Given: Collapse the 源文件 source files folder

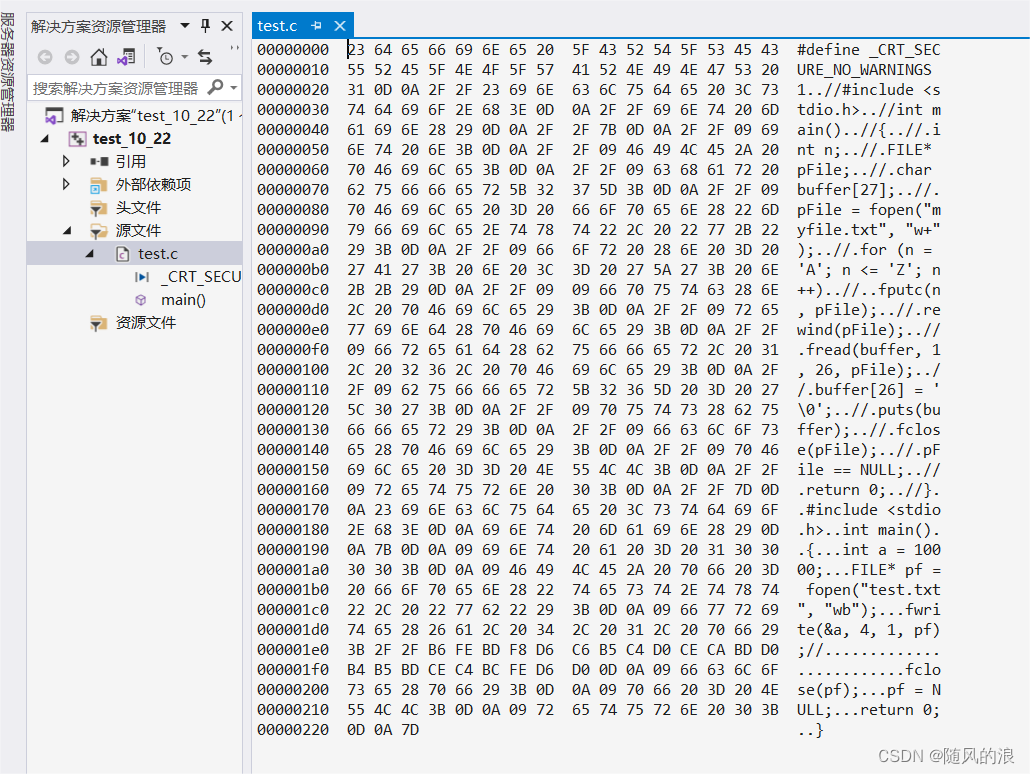Looking at the screenshot, I should (x=67, y=231).
